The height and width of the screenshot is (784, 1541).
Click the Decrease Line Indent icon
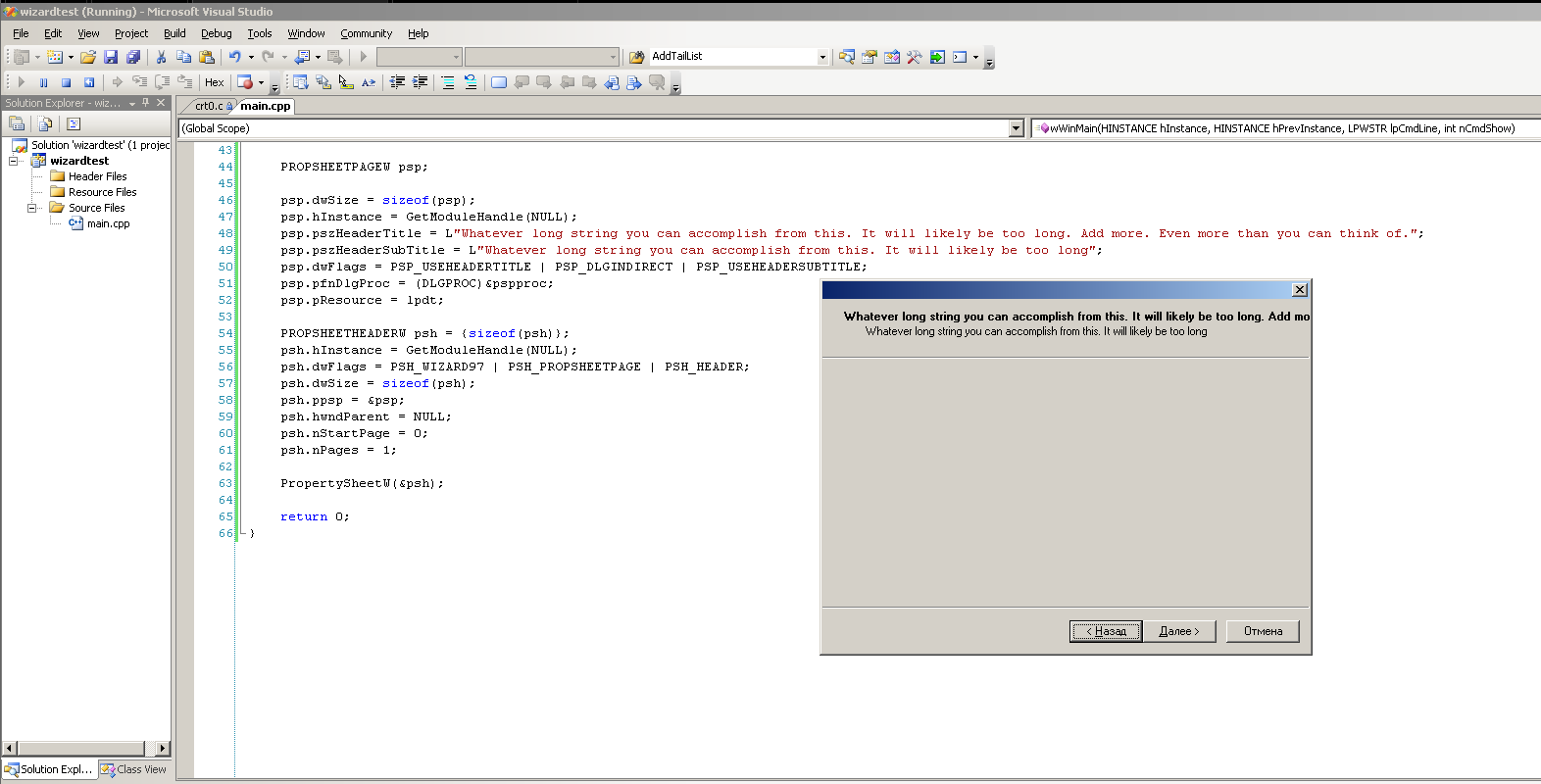(x=397, y=82)
